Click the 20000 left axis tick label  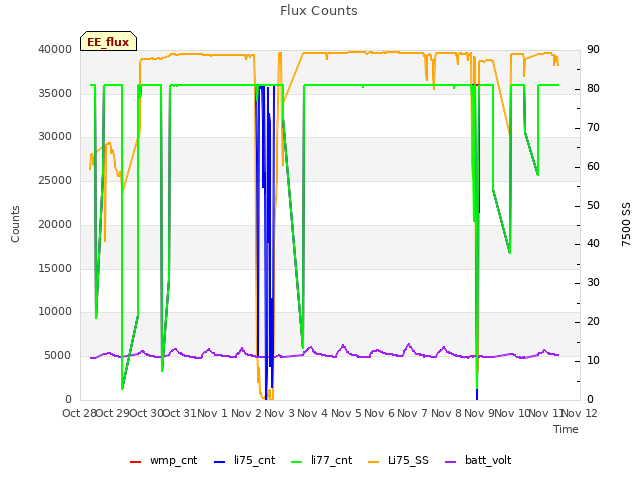pos(55,224)
